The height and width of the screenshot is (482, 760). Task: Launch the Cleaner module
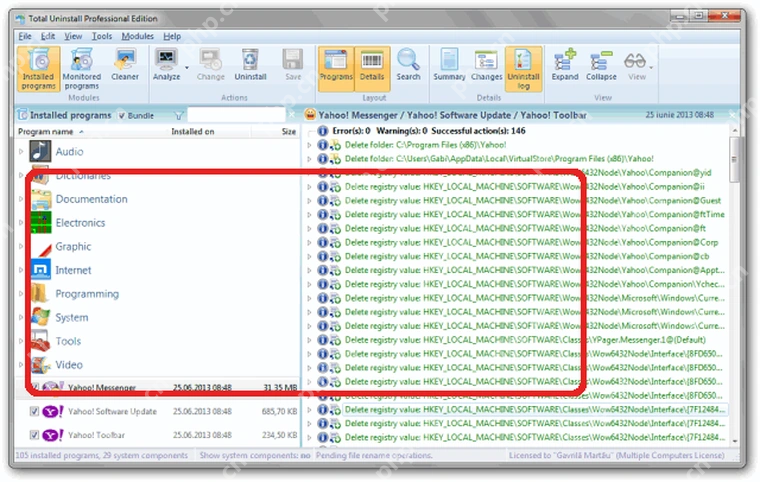tap(125, 64)
